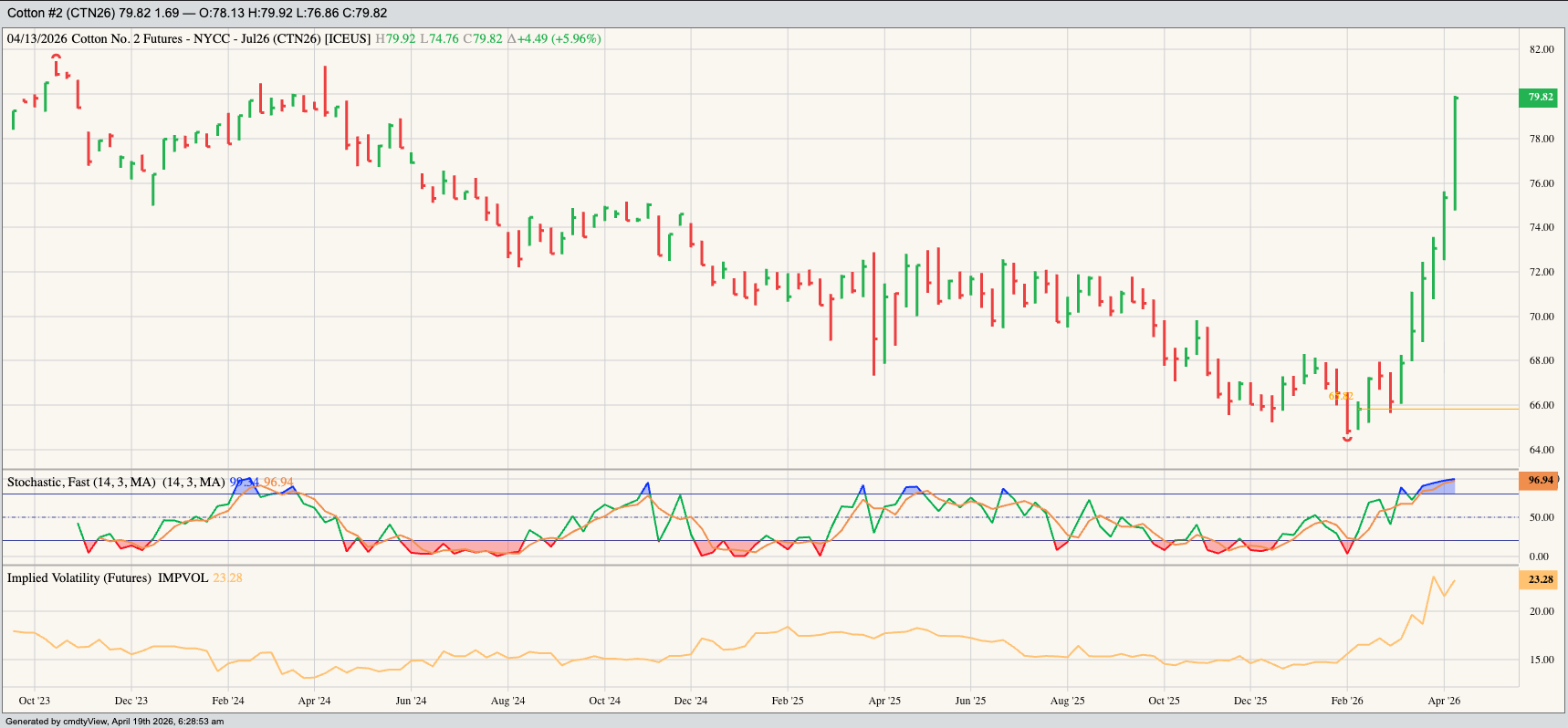Click the 23.28 implied volatility value badge
The image size is (1568, 728).
1540,579
